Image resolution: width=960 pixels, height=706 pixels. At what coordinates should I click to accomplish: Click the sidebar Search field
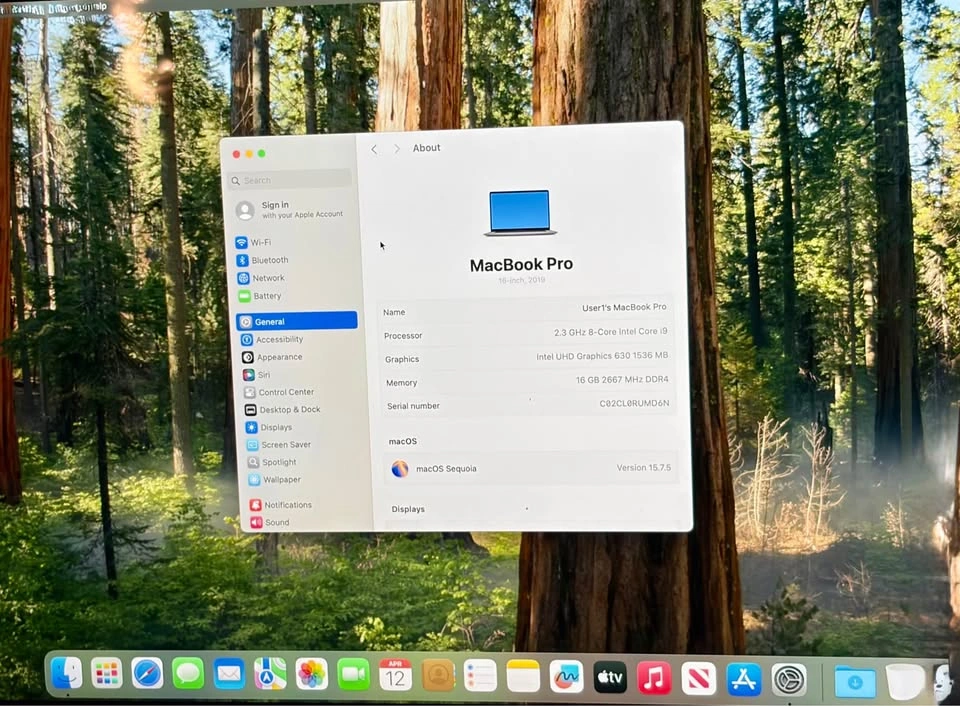coord(289,180)
